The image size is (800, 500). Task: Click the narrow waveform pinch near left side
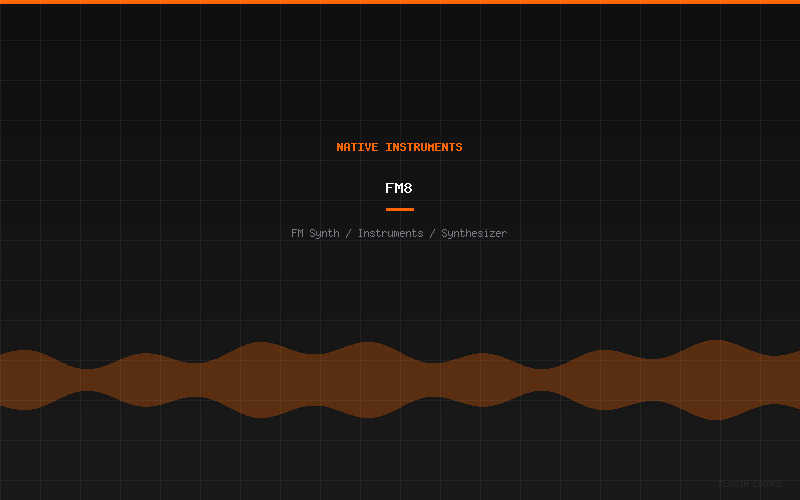point(90,380)
